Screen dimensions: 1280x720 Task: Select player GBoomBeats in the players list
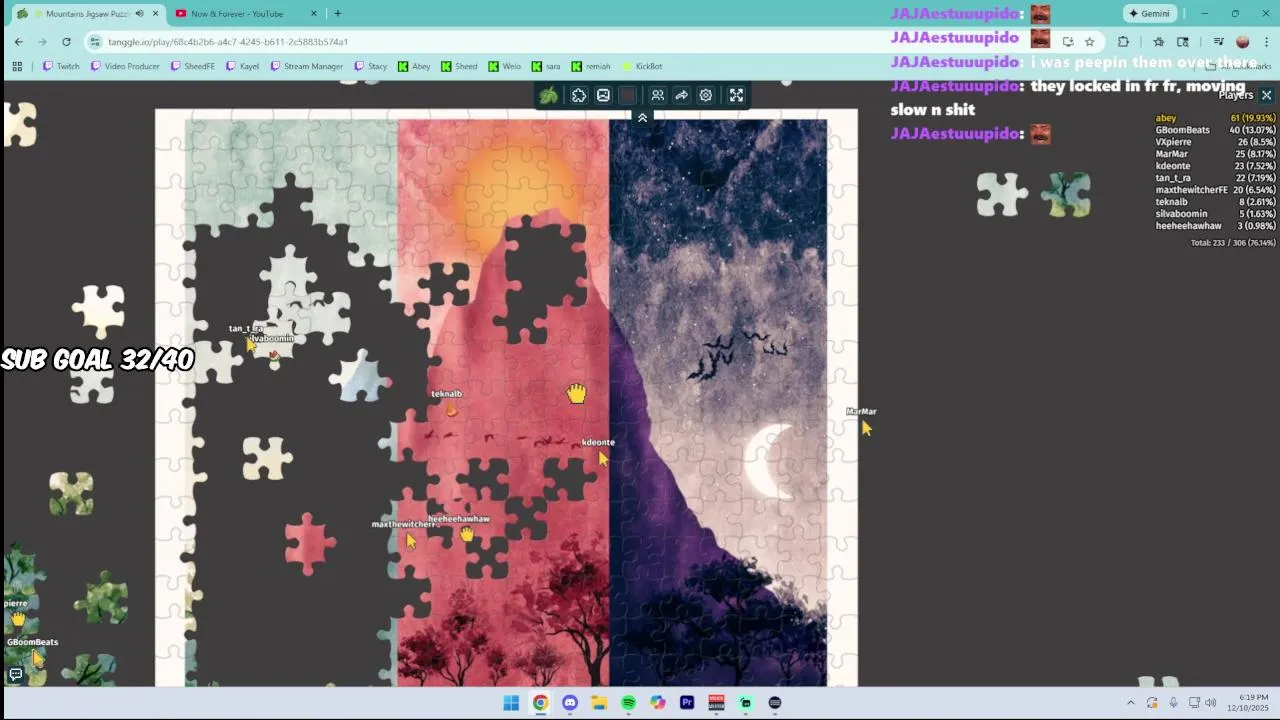tap(1215, 130)
